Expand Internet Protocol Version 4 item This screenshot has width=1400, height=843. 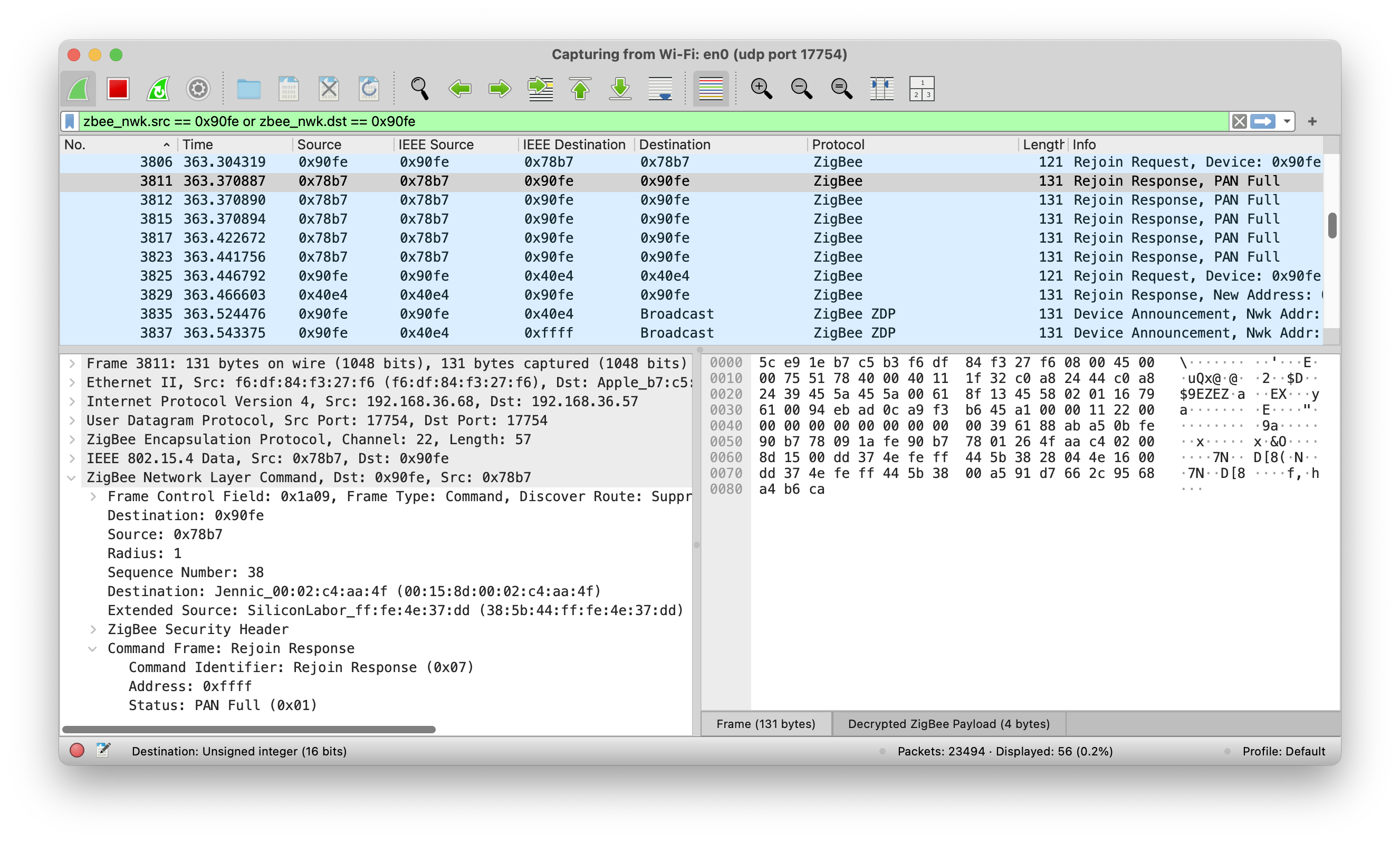pyautogui.click(x=73, y=401)
